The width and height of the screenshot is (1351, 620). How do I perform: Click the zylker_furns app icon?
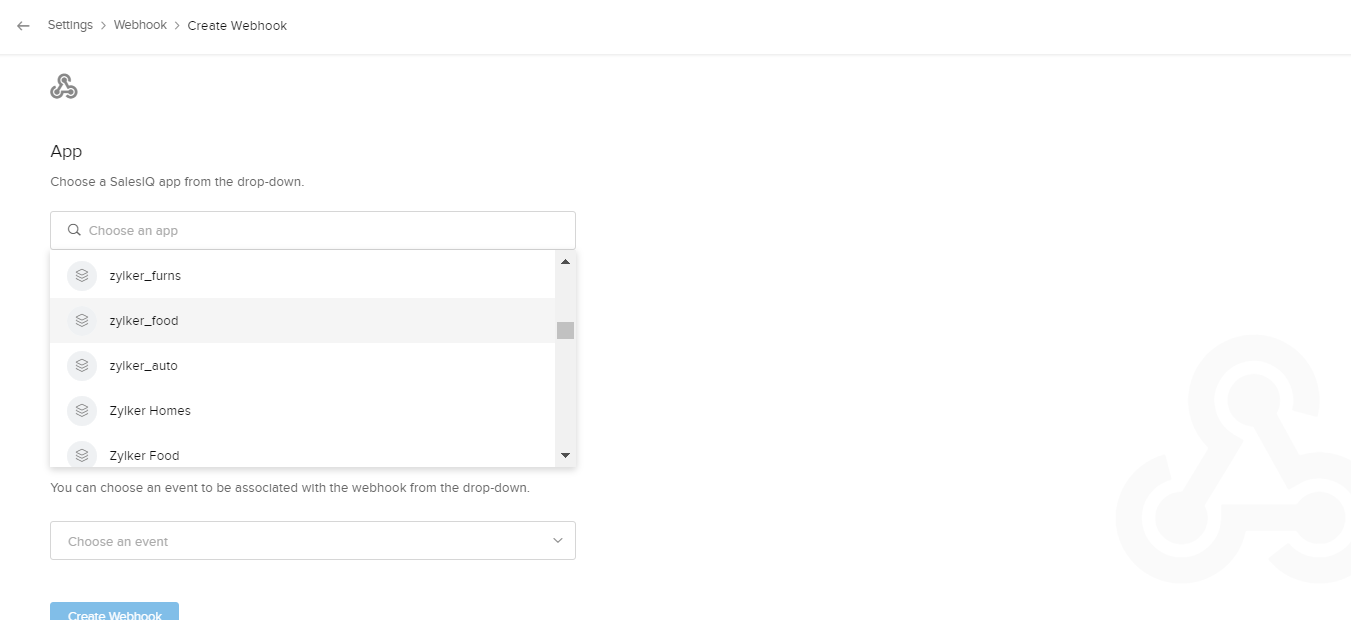(x=82, y=276)
